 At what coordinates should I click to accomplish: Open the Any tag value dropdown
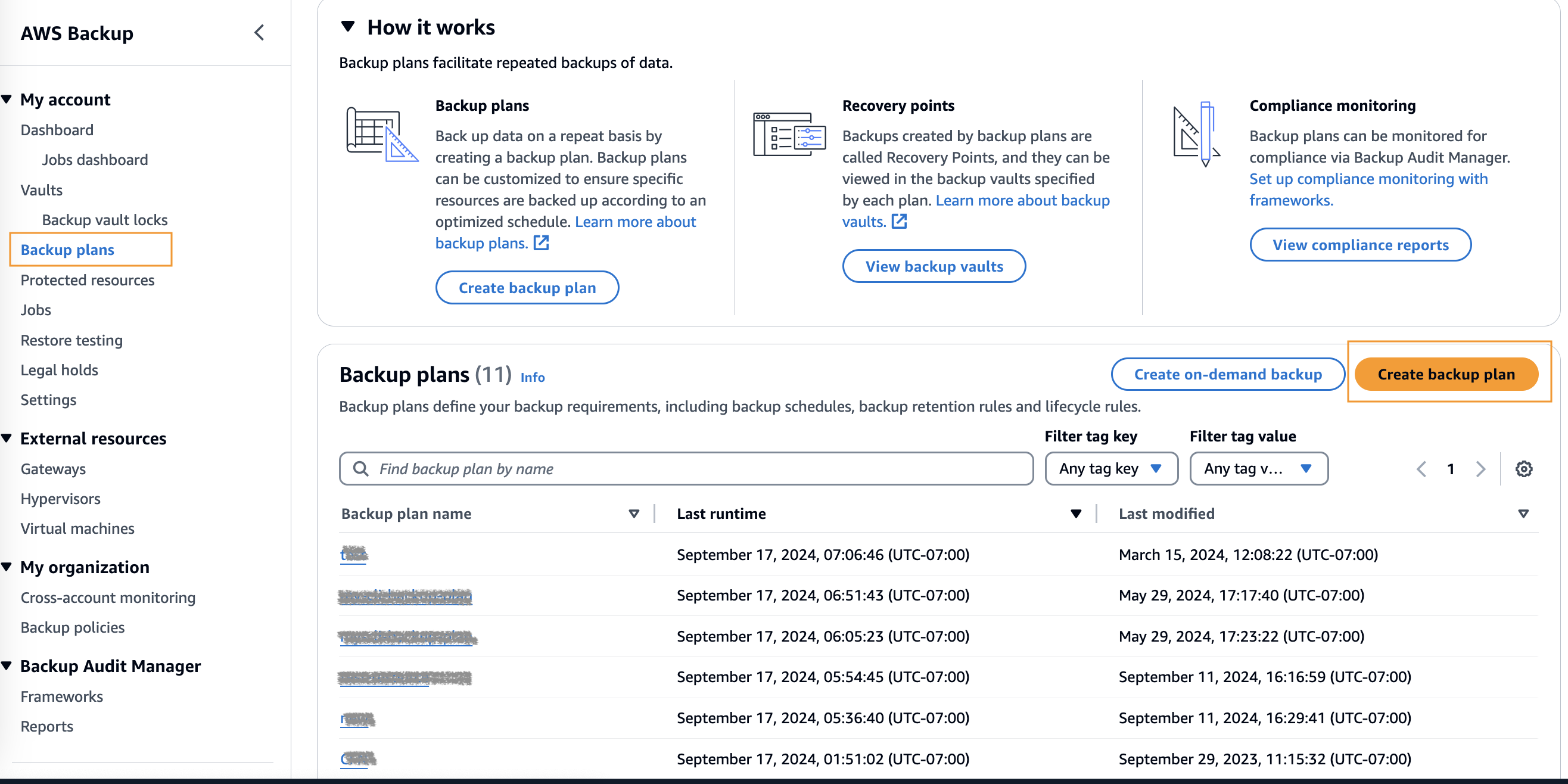click(1258, 469)
